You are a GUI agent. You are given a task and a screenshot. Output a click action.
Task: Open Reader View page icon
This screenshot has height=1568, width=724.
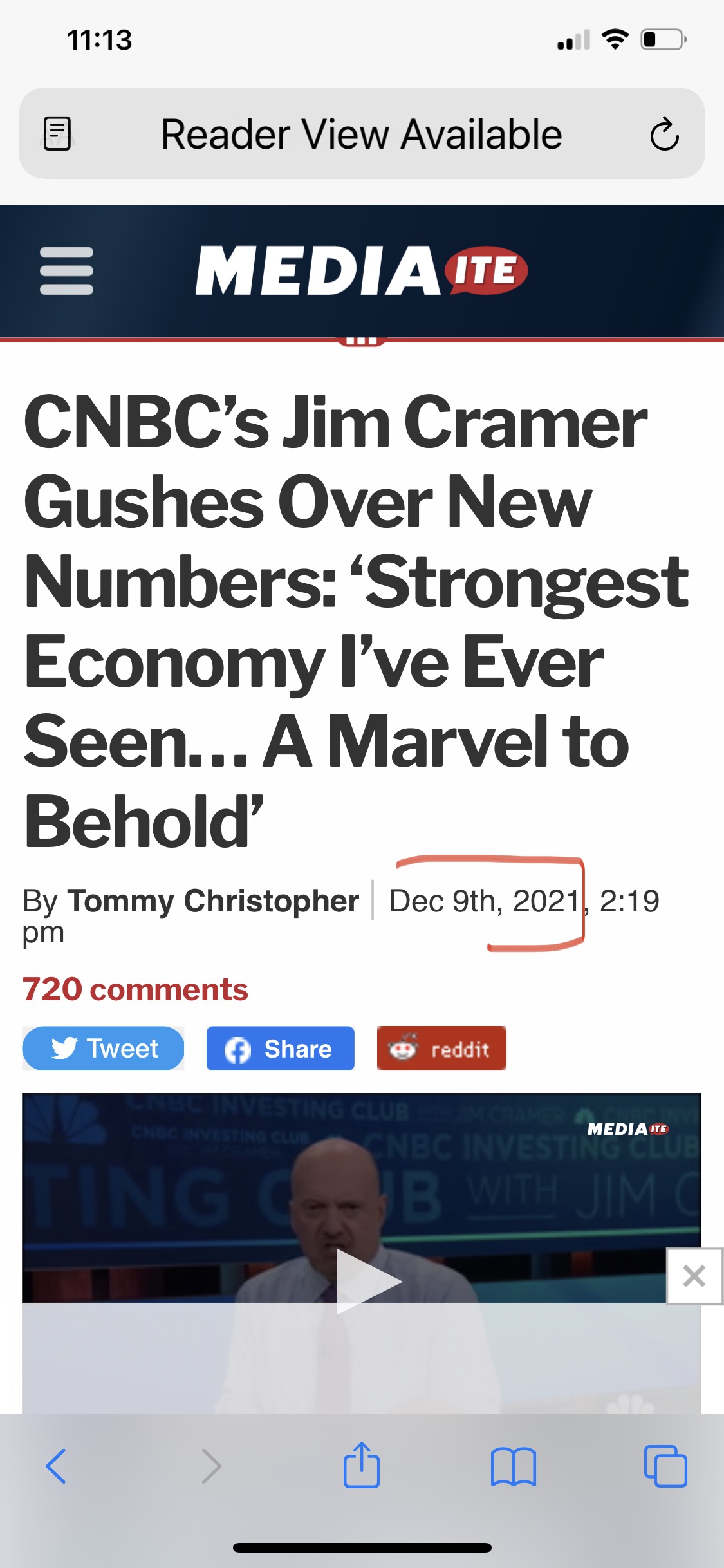point(57,134)
